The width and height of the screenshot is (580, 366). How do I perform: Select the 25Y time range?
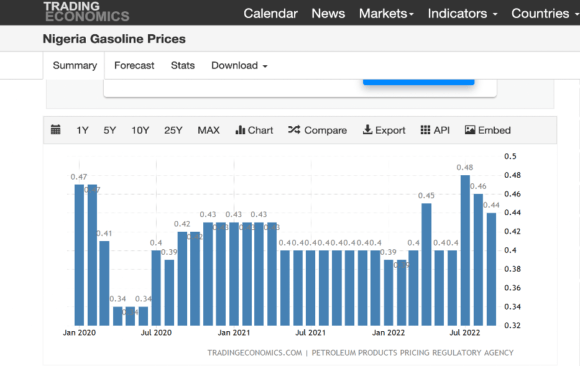tap(173, 130)
